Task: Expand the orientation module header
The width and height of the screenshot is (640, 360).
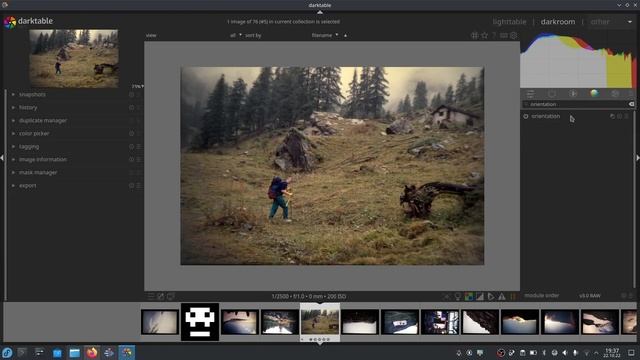Action: tap(545, 116)
